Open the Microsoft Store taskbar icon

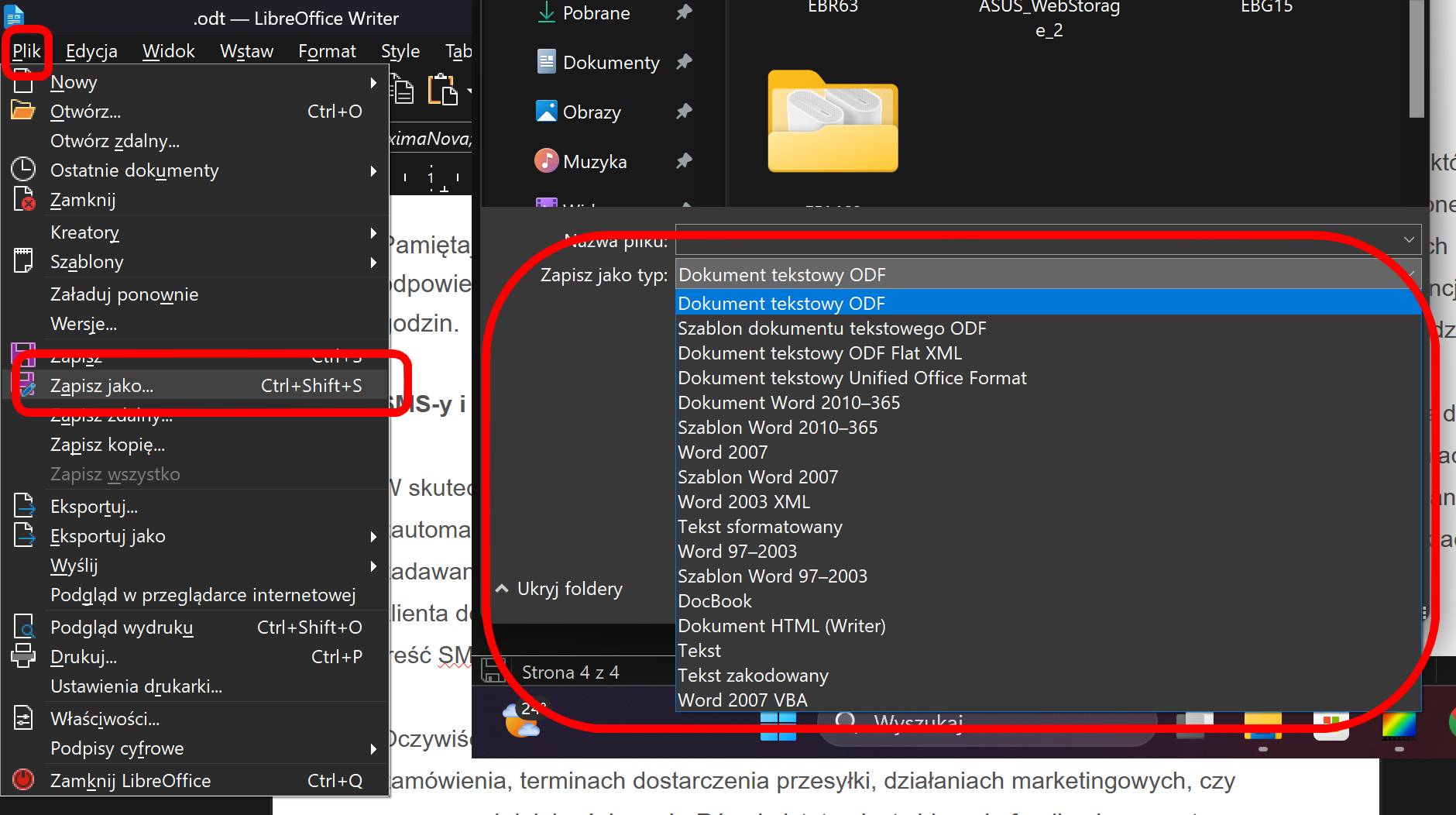[1331, 726]
